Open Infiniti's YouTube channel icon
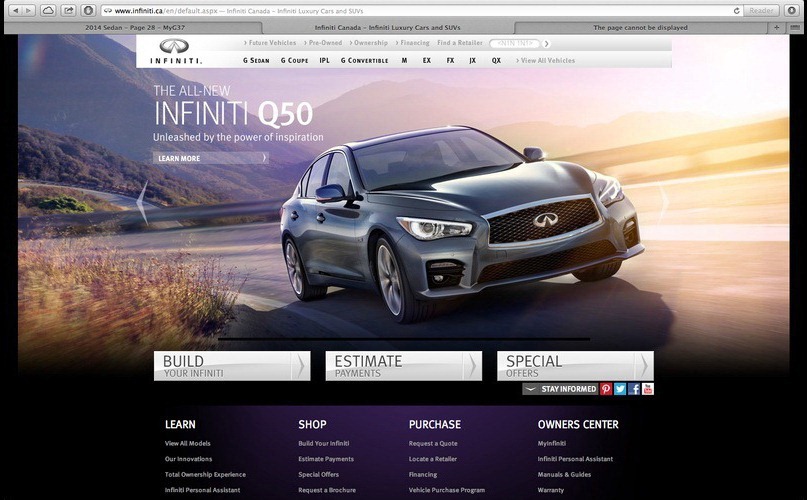807x500 pixels. point(647,389)
